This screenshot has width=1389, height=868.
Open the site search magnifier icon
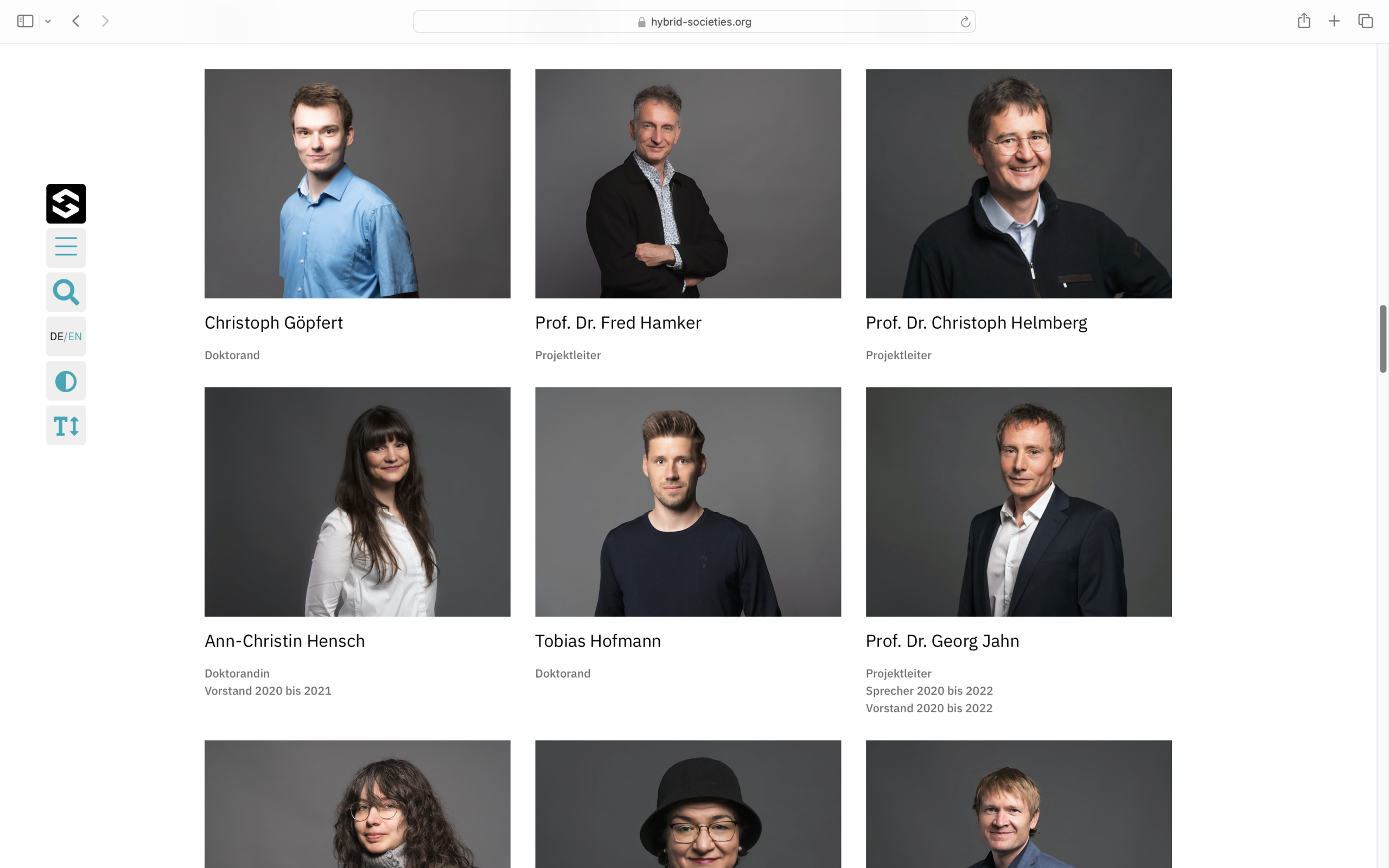coord(66,292)
